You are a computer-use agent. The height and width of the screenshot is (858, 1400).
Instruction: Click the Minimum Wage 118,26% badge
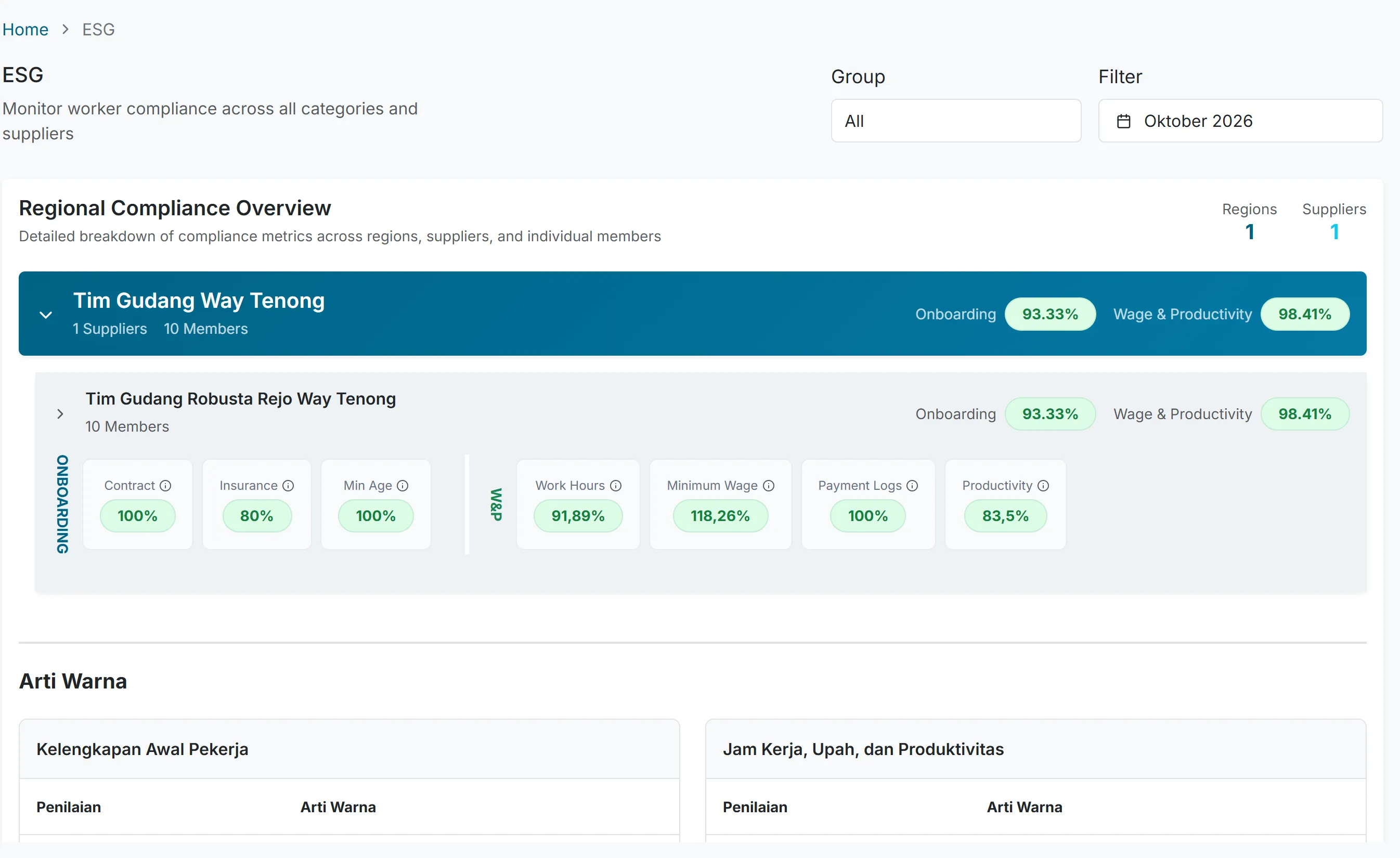click(x=720, y=515)
